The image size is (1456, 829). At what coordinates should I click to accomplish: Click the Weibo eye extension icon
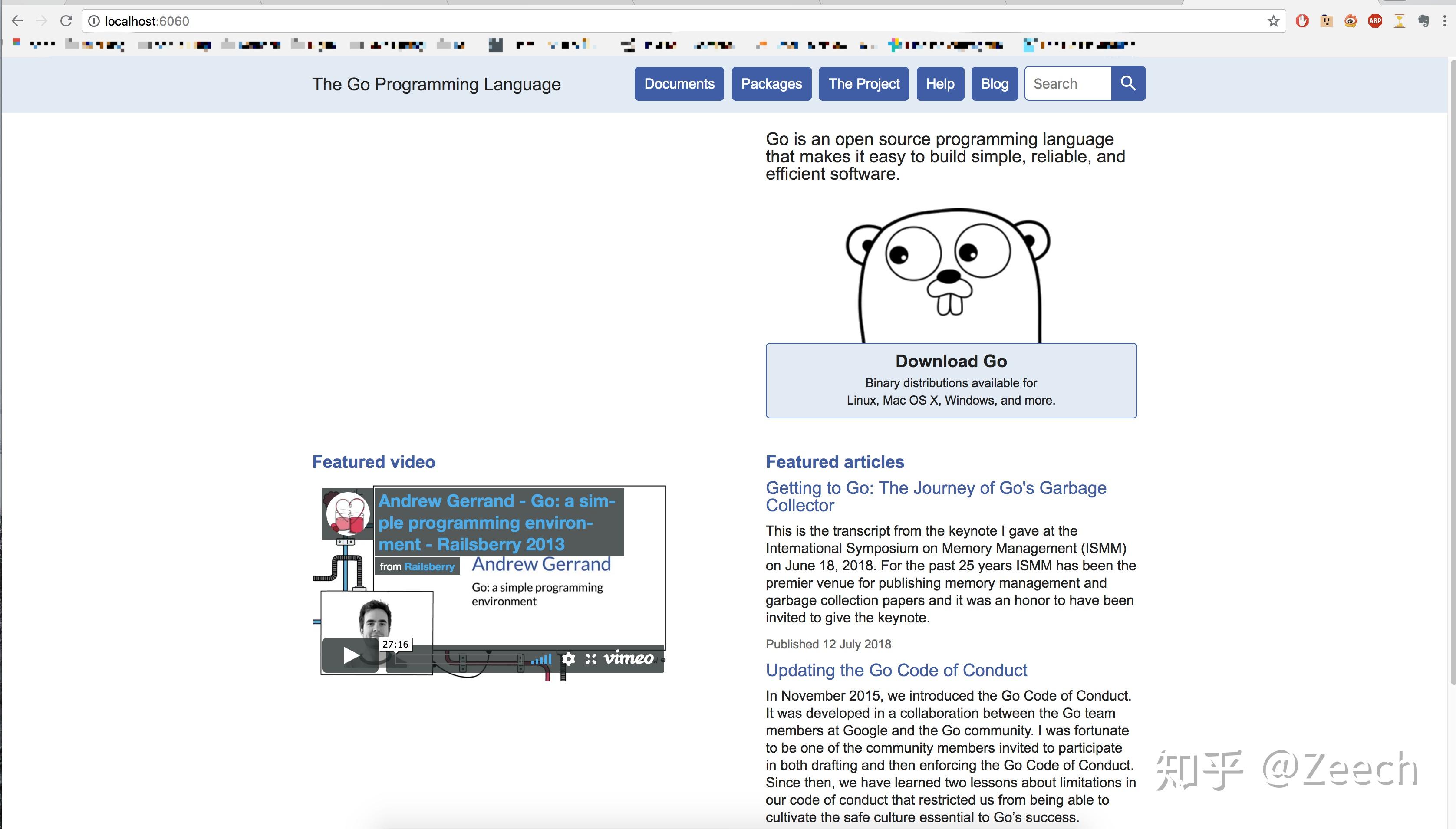pyautogui.click(x=1350, y=21)
